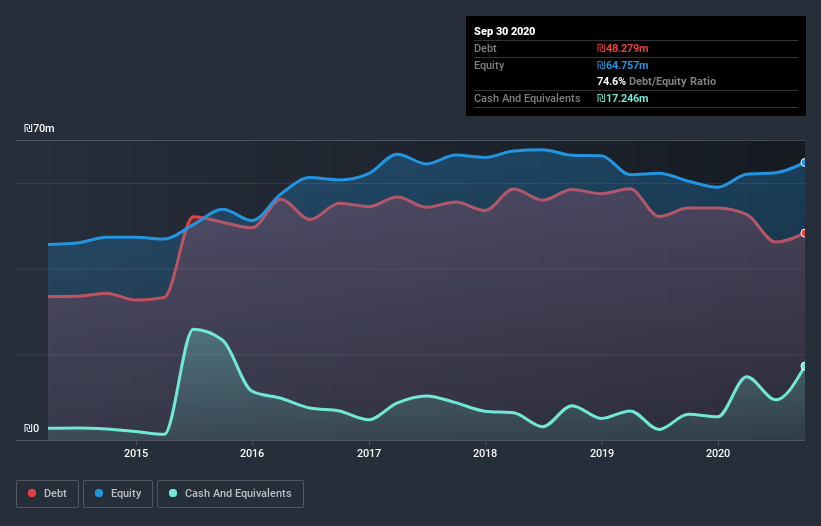Click the ₪70m y-axis label
821x526 pixels.
[39, 128]
